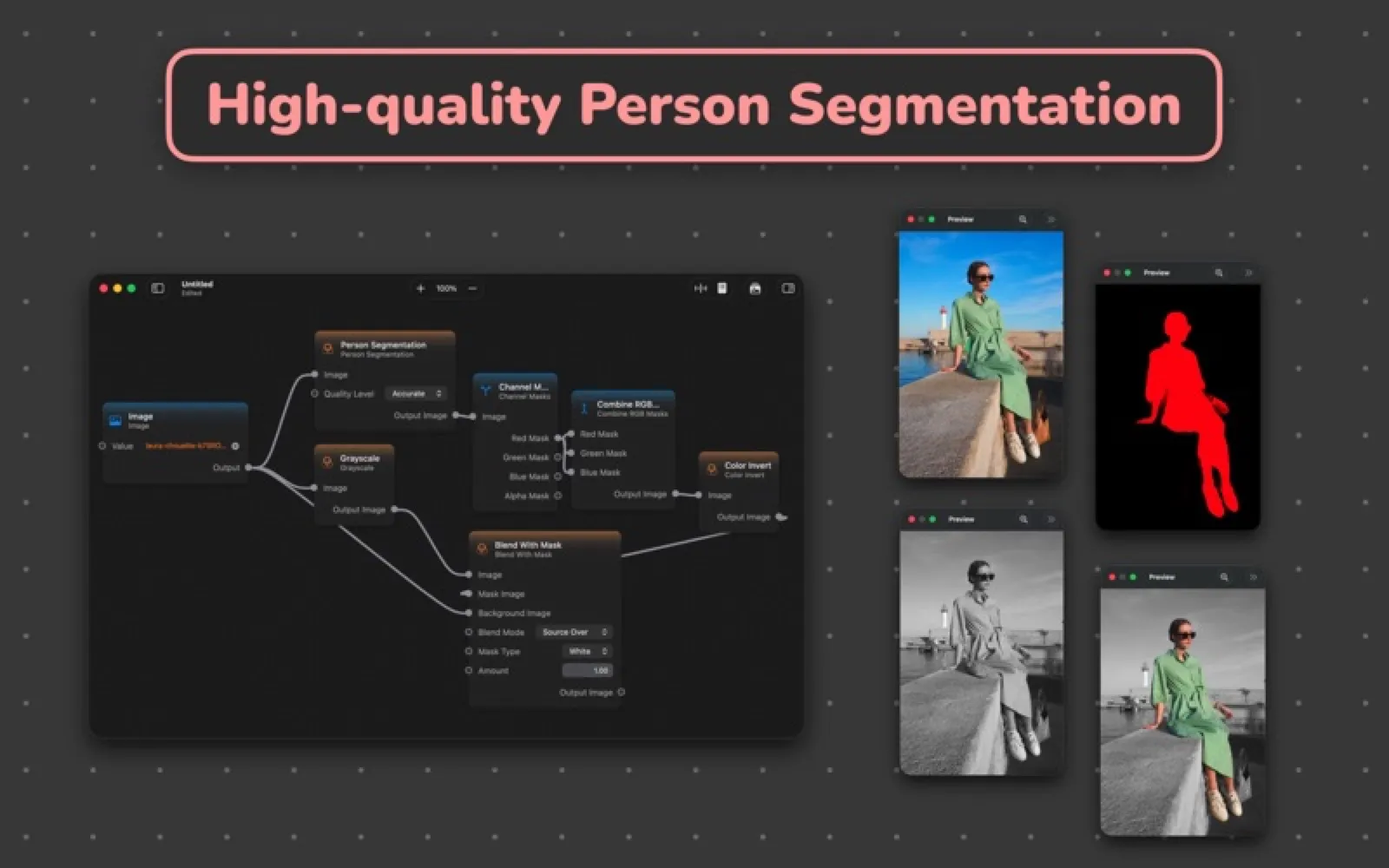This screenshot has height=868, width=1389.
Task: Click the Quality Level input port circle
Action: [x=315, y=394]
